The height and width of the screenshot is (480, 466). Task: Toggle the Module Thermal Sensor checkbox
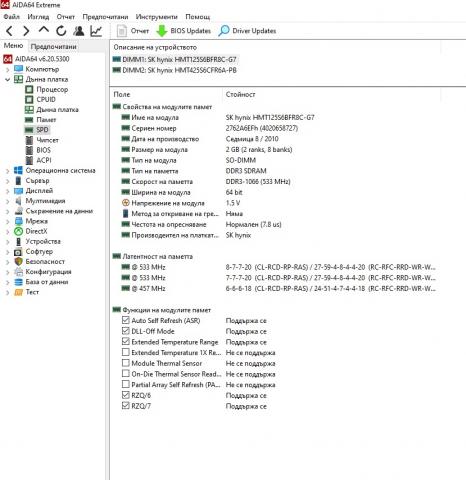click(x=125, y=363)
